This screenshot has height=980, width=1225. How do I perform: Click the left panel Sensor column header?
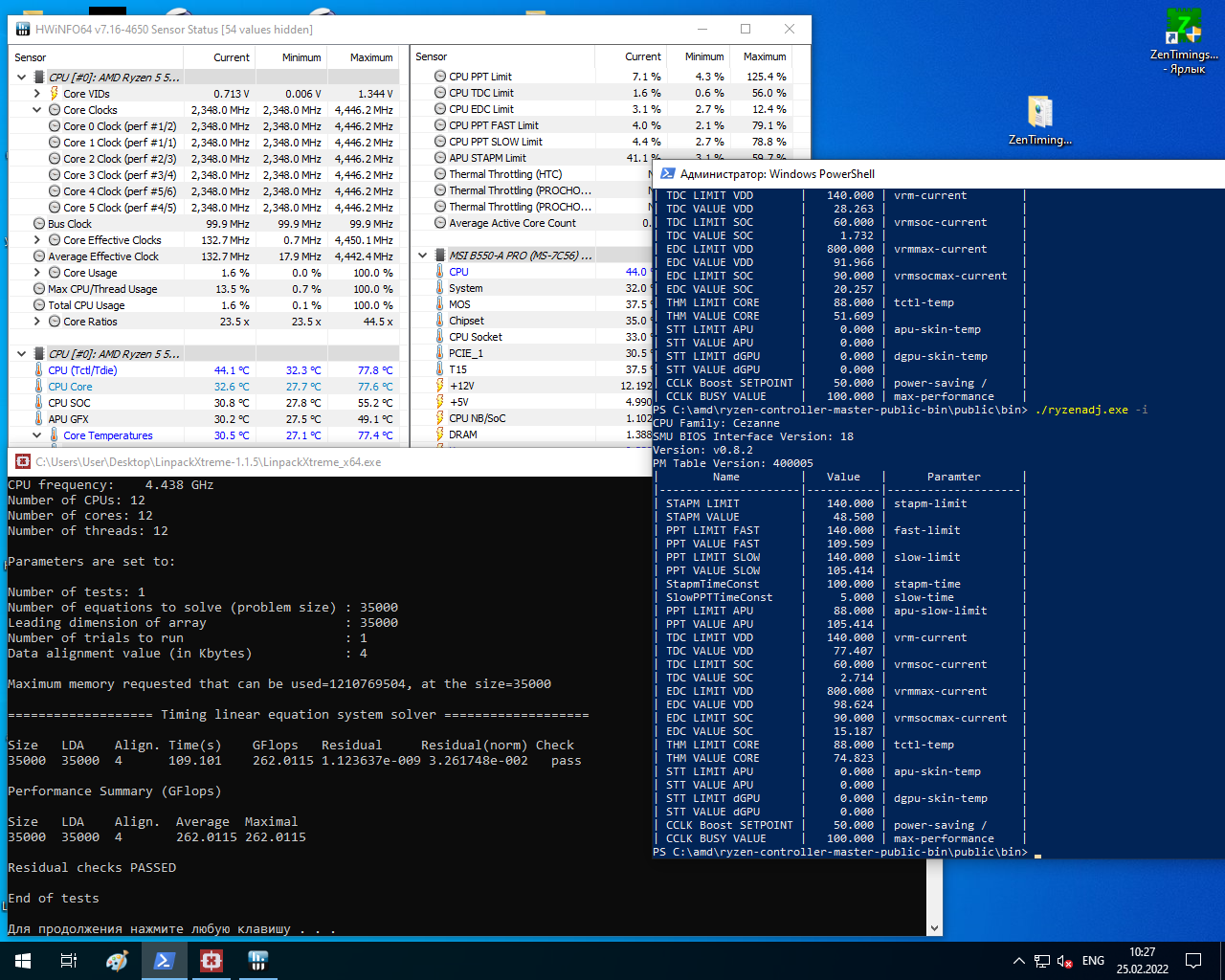click(96, 57)
